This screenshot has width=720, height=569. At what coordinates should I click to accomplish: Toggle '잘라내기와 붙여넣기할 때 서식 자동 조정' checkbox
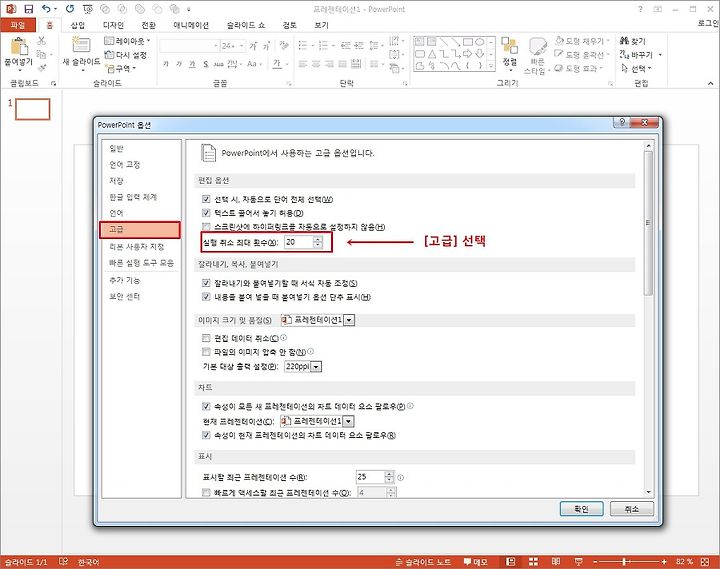tap(206, 283)
